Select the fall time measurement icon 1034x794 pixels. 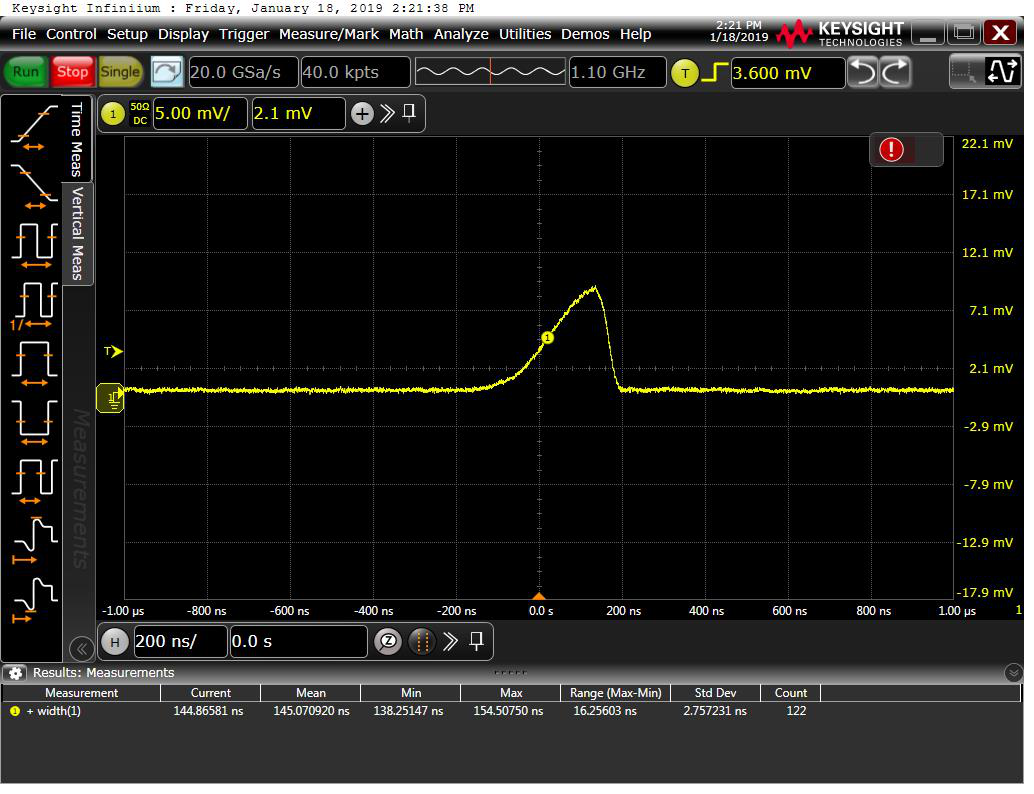click(34, 182)
